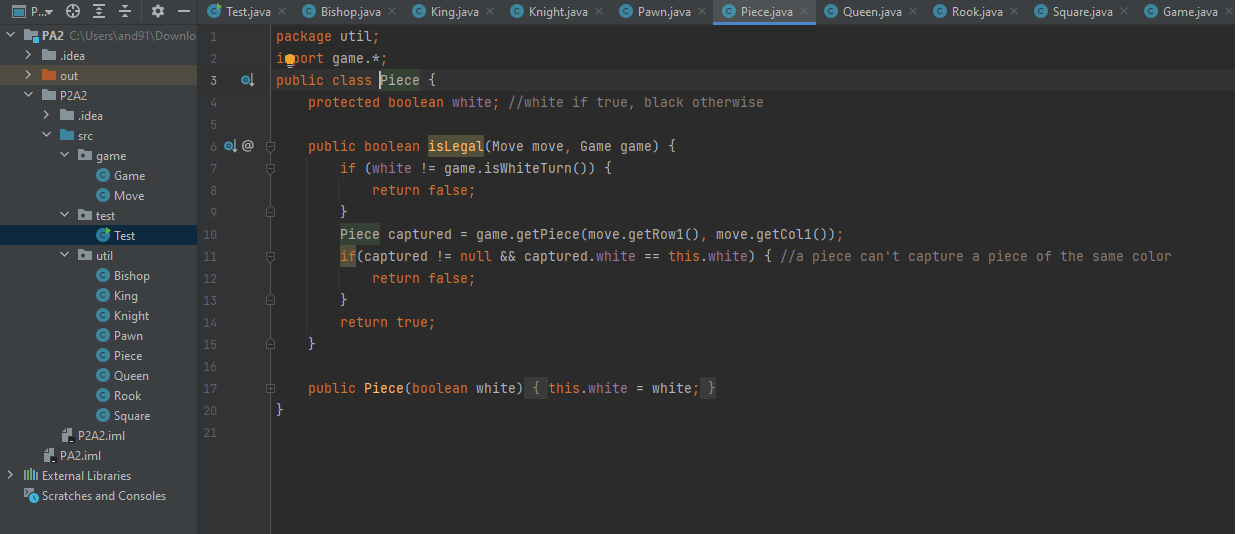The height and width of the screenshot is (534, 1246).
Task: Close the Square.java tab
Action: 1123,12
